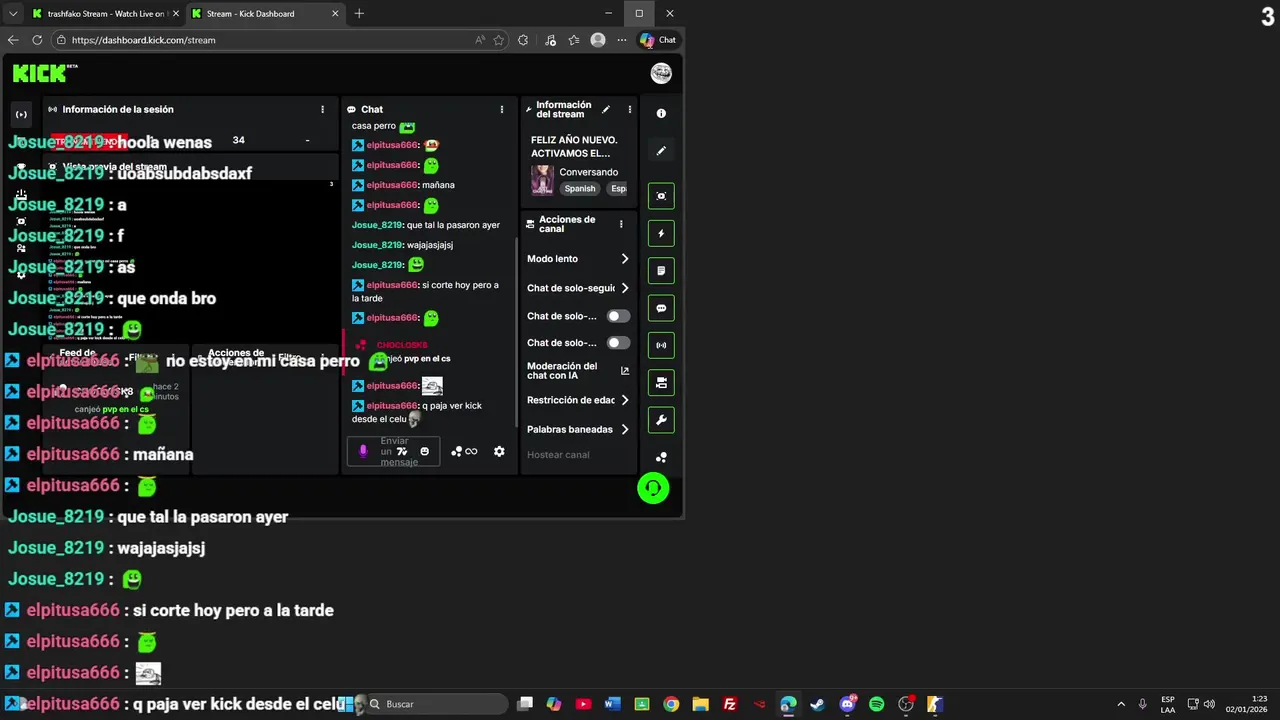
Task: Click the broadcast signal icon in right sidebar
Action: [x=661, y=345]
